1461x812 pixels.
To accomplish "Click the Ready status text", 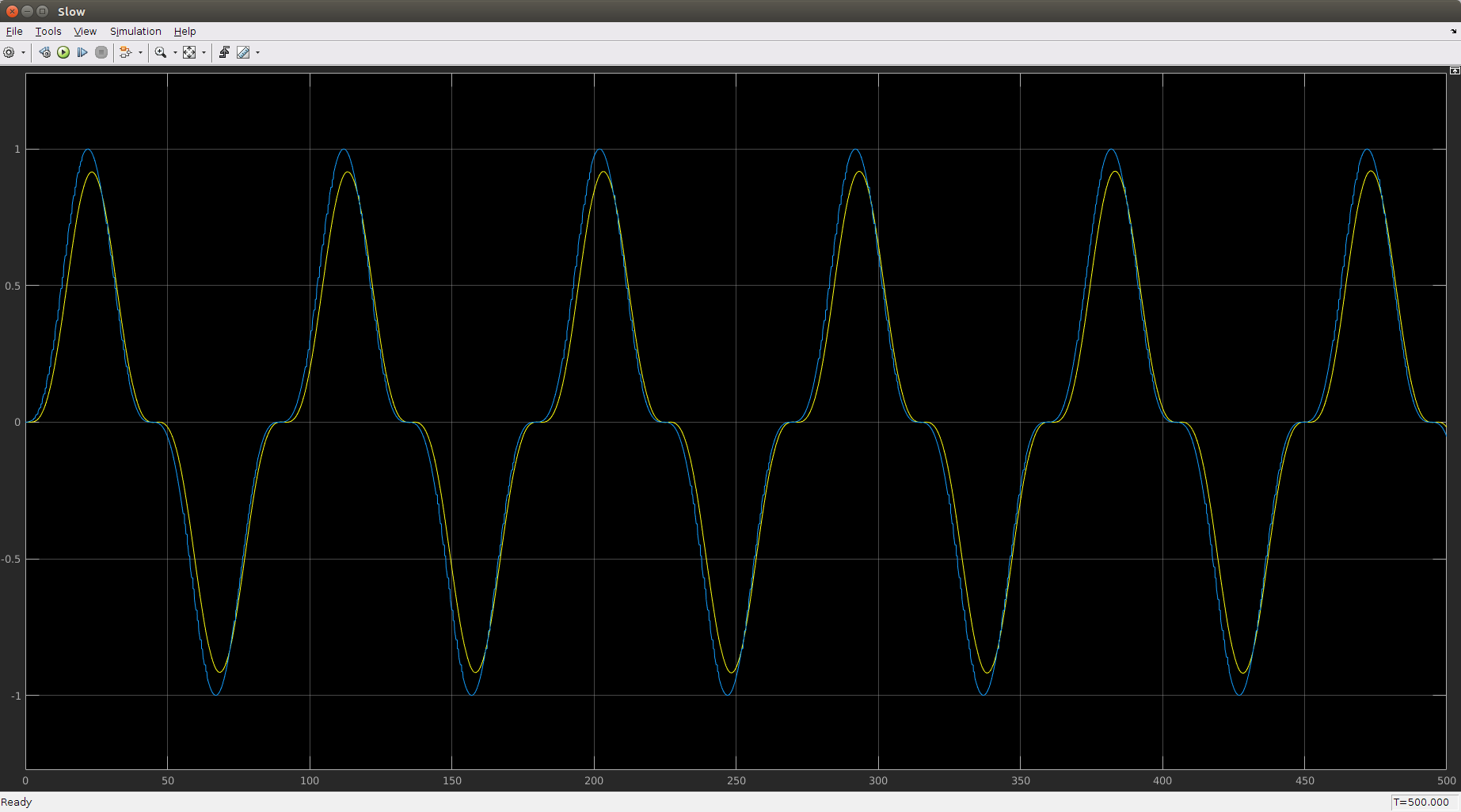I will coord(17,802).
